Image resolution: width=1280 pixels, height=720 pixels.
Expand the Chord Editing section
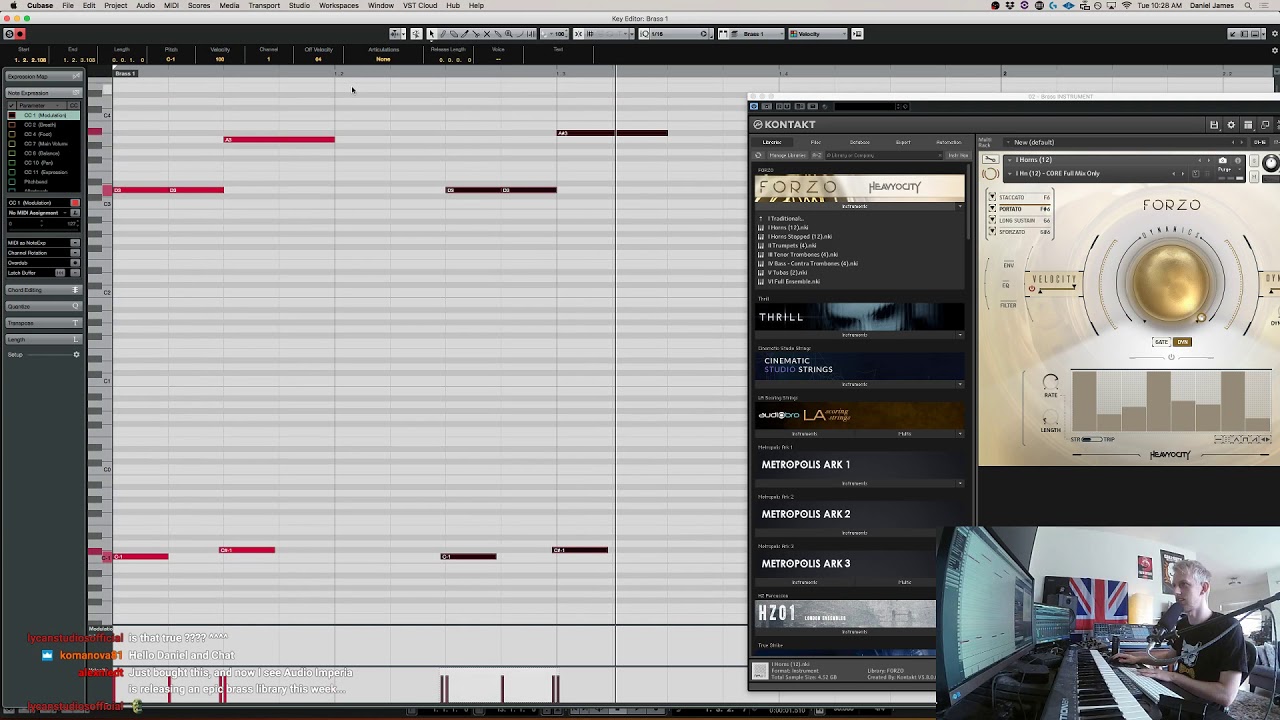(44, 290)
